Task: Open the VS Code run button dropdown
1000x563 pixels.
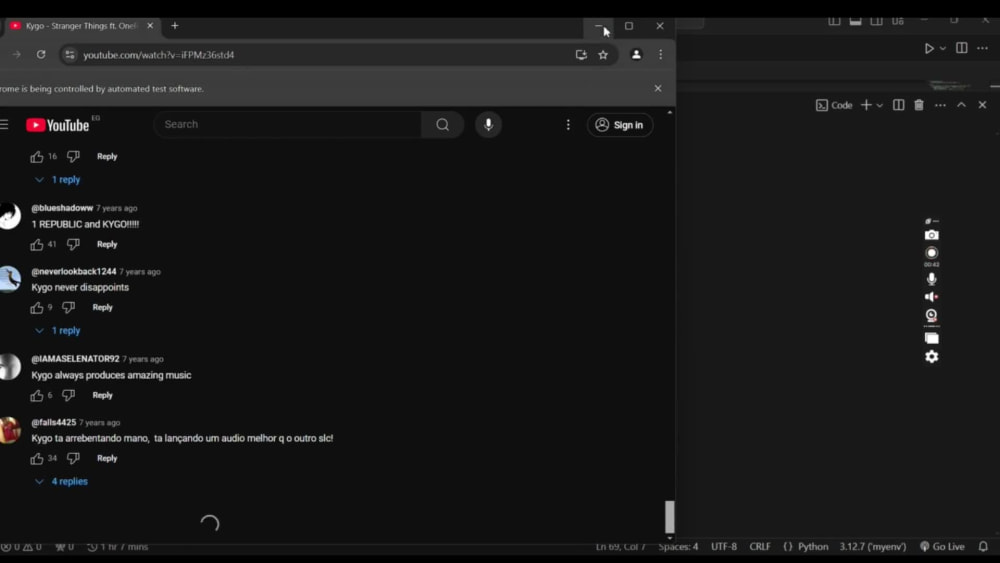Action: pyautogui.click(x=943, y=48)
